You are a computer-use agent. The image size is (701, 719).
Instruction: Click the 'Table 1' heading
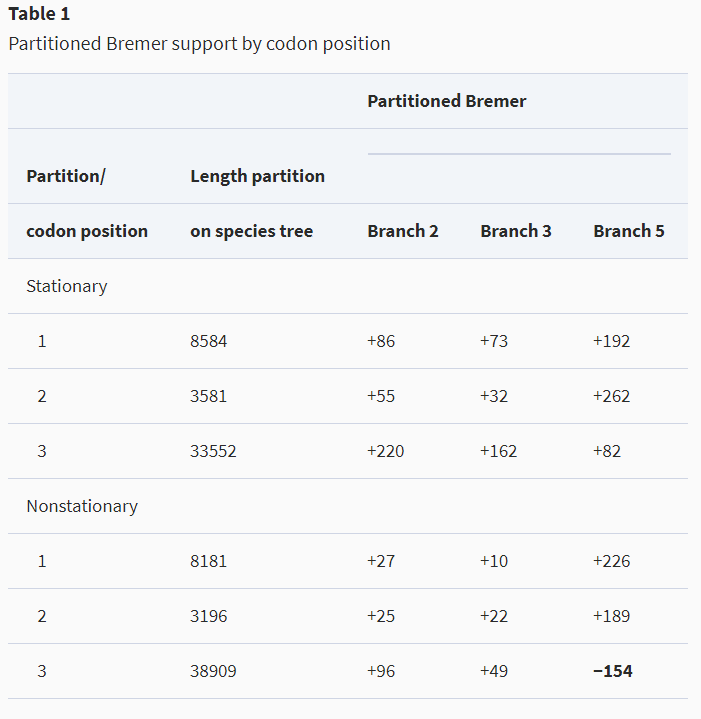click(x=39, y=14)
